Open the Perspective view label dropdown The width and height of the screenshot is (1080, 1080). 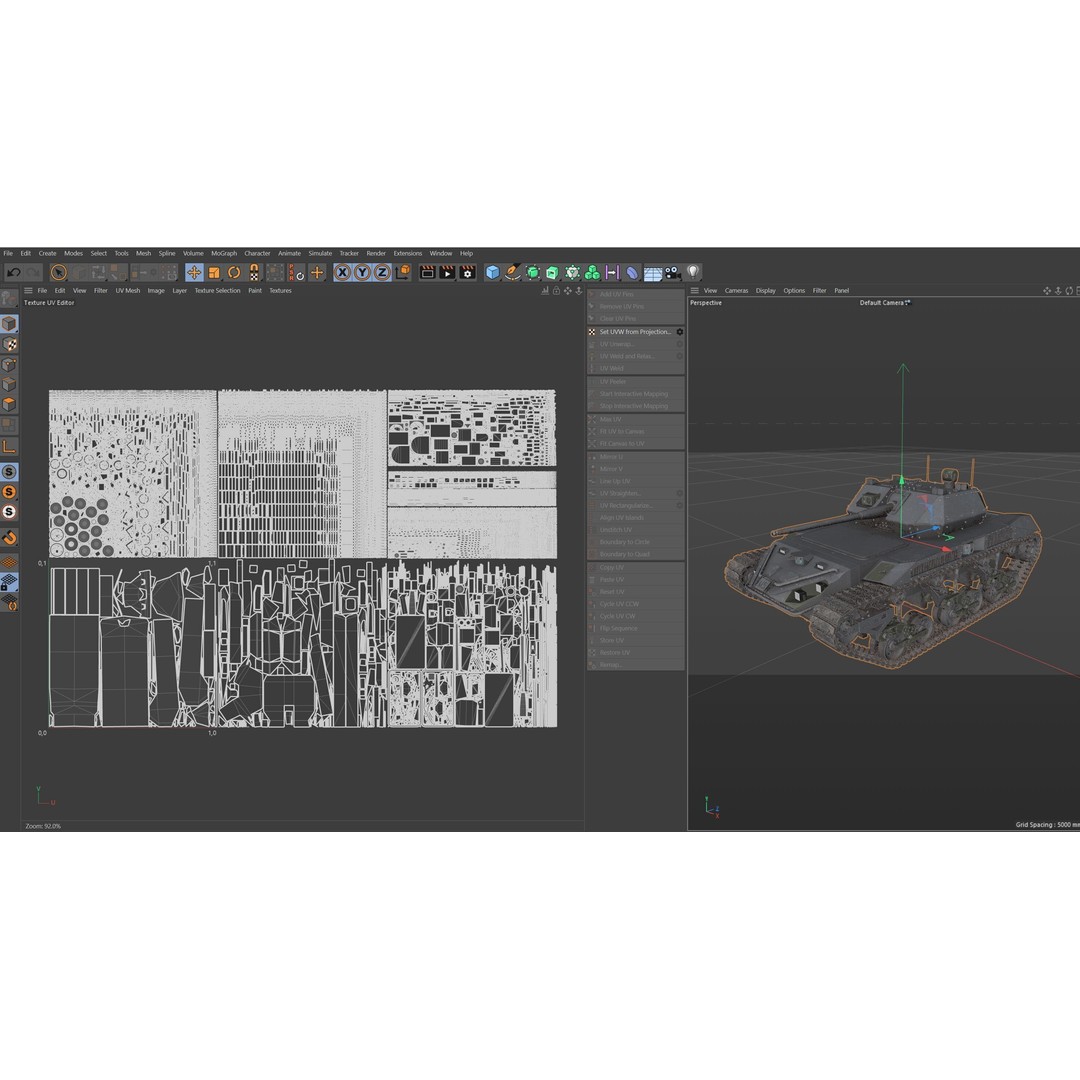point(705,303)
